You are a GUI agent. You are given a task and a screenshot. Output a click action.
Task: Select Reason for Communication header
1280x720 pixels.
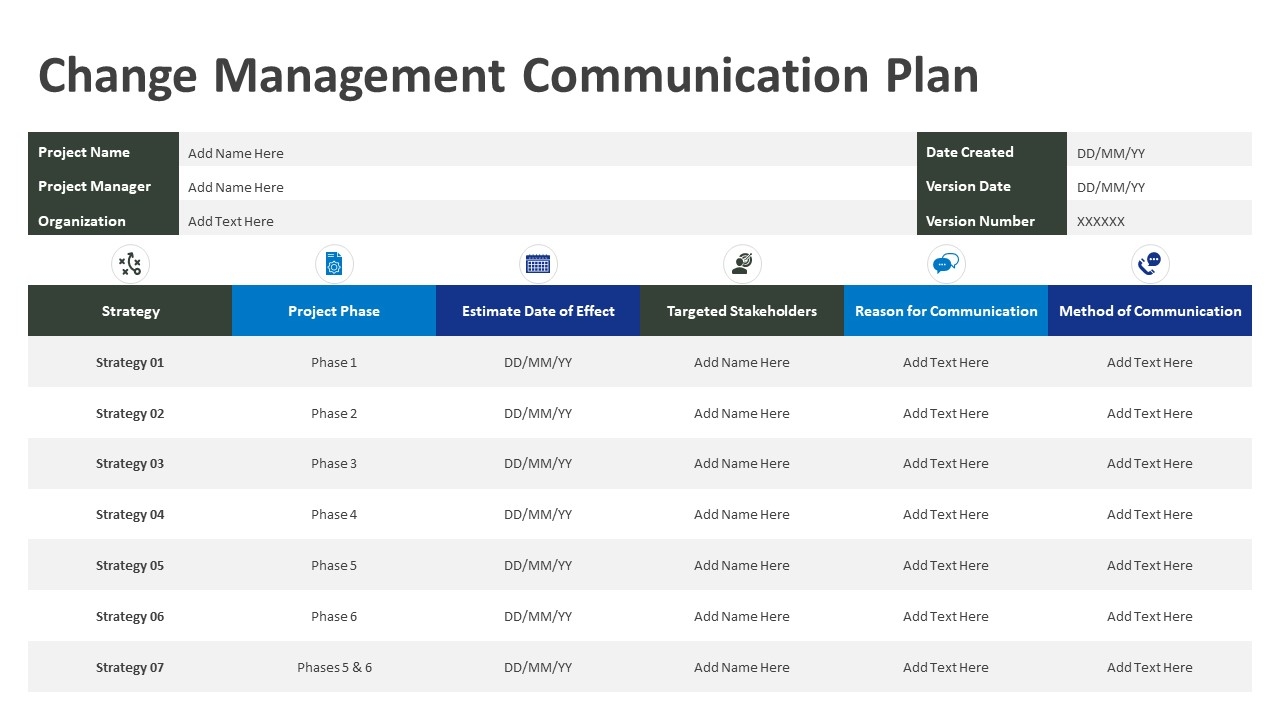point(946,311)
